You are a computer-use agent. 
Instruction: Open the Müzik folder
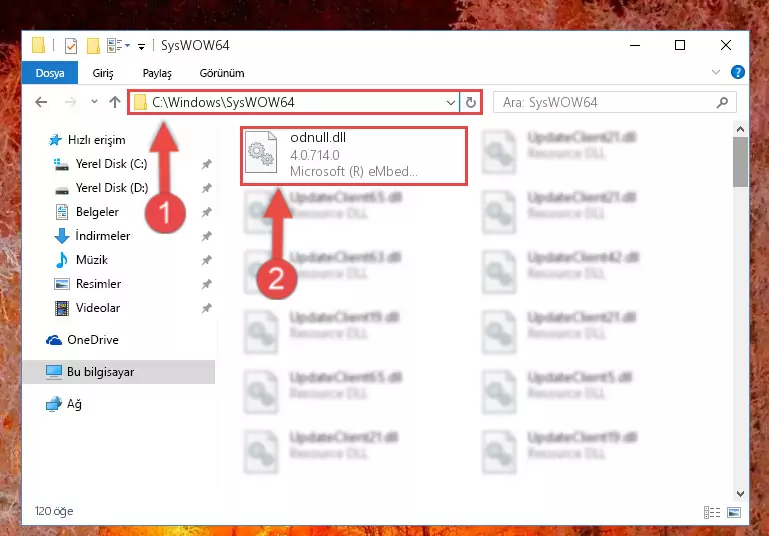[x=81, y=260]
